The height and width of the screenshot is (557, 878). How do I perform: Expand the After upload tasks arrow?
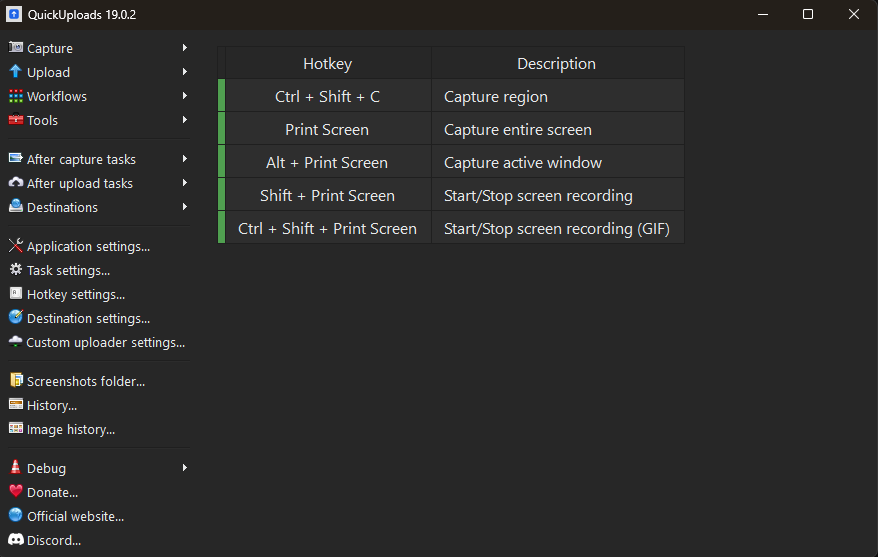click(x=185, y=183)
